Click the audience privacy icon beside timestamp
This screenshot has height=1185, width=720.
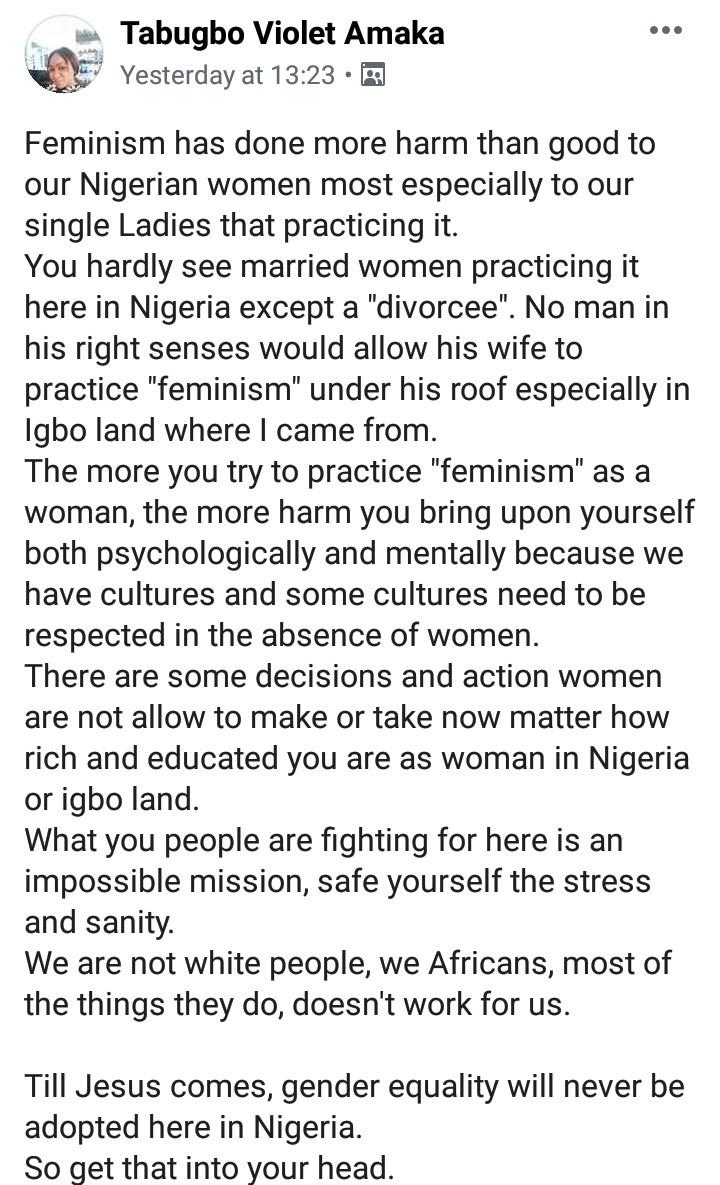coord(372,75)
